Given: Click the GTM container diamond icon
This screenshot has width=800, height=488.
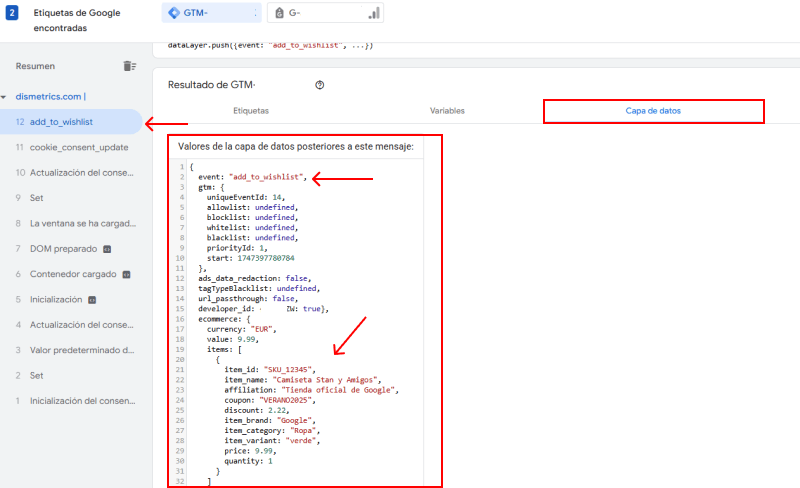Looking at the screenshot, I should point(174,13).
